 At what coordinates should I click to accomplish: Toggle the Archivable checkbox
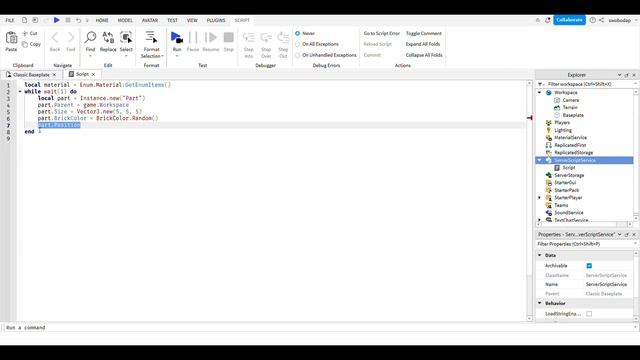(589, 266)
